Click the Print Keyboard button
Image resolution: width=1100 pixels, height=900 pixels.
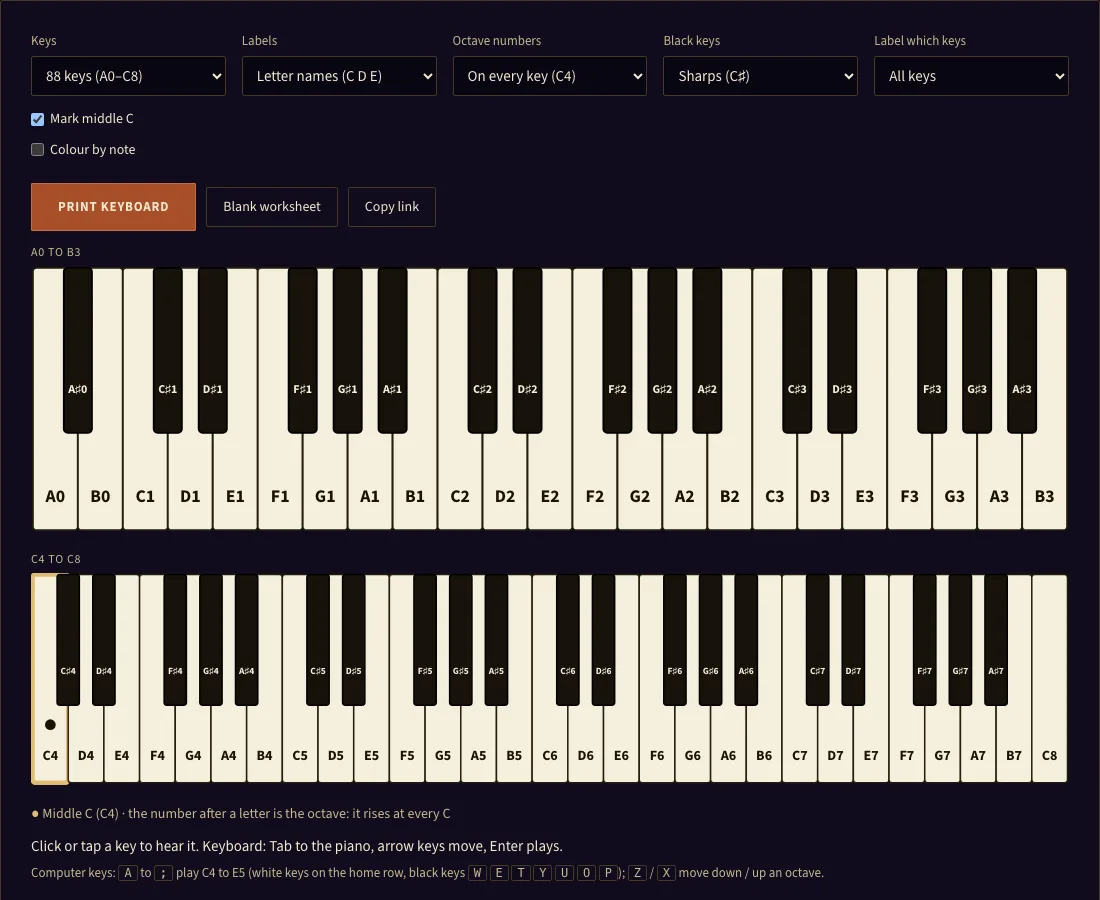113,206
